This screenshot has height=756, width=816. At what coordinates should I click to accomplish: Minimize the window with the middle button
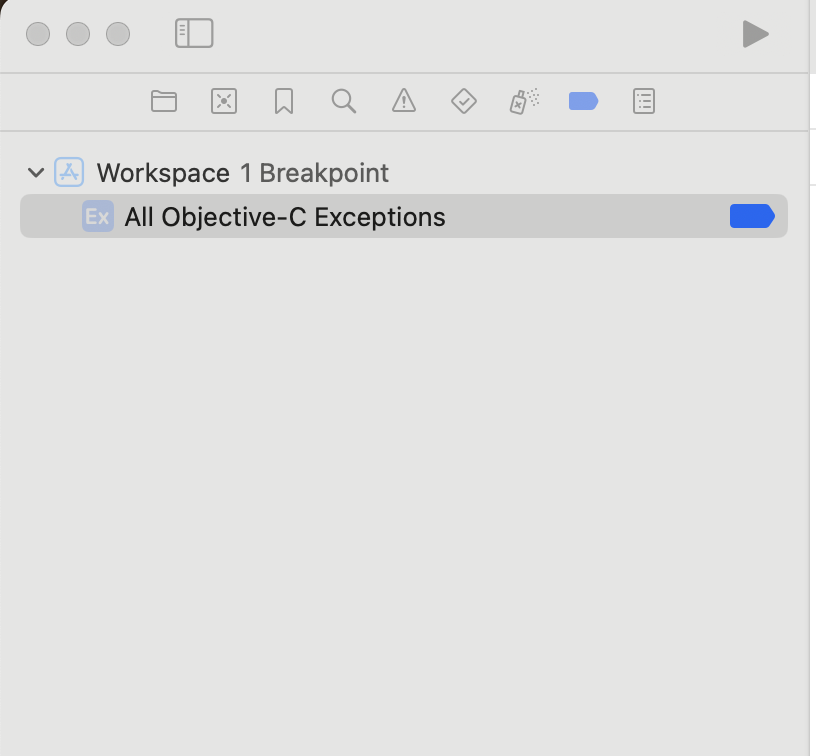click(78, 34)
